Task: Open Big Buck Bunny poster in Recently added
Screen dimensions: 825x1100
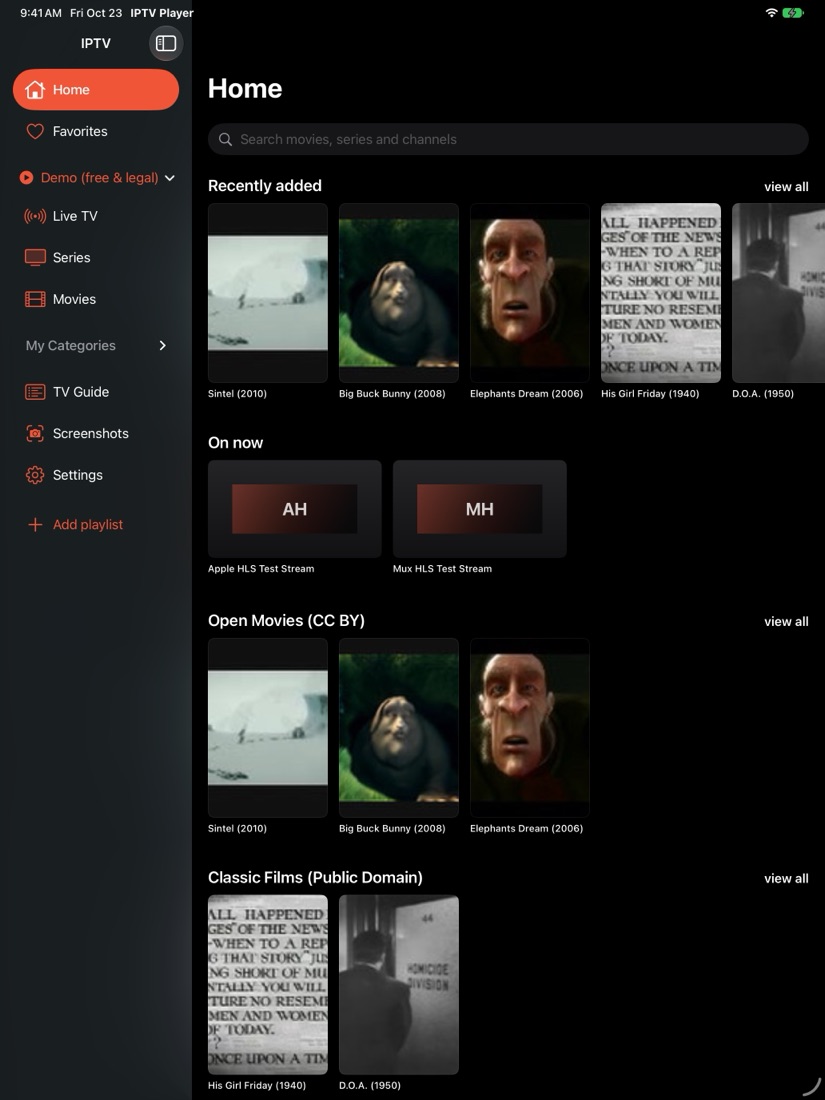Action: coord(398,293)
